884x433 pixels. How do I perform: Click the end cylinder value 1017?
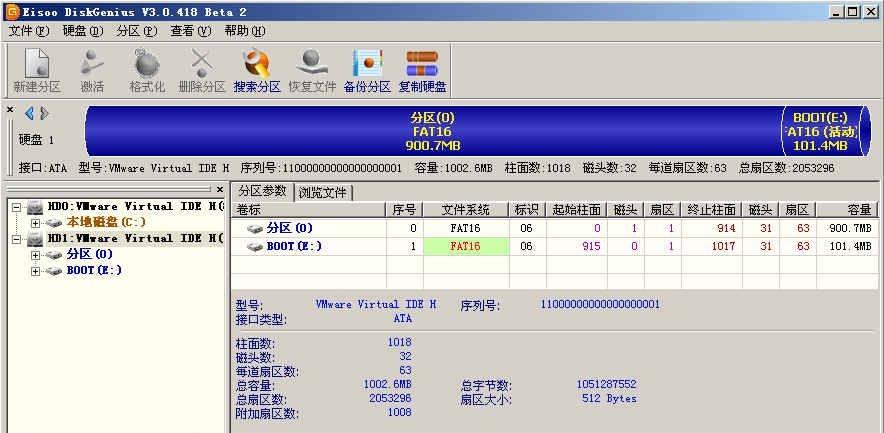pyautogui.click(x=723, y=246)
